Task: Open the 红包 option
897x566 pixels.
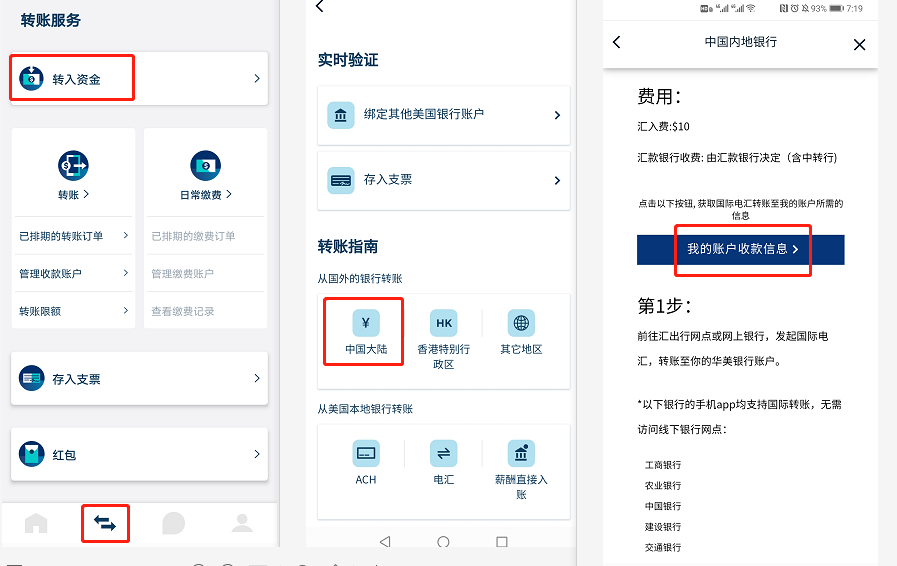Action: click(139, 454)
